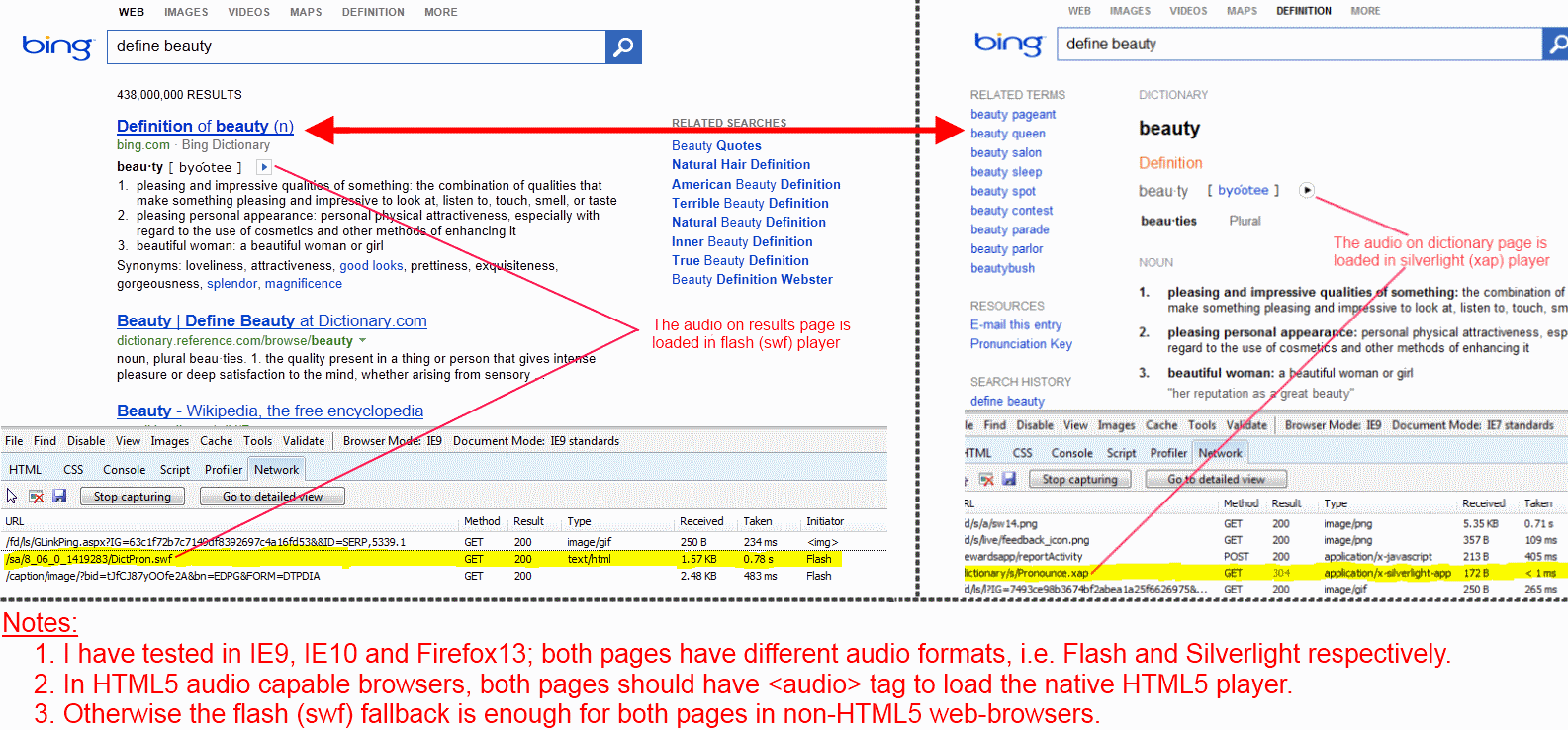Viewport: 1568px width, 730px height.
Task: Sort by Received column in left devtools
Action: click(701, 521)
